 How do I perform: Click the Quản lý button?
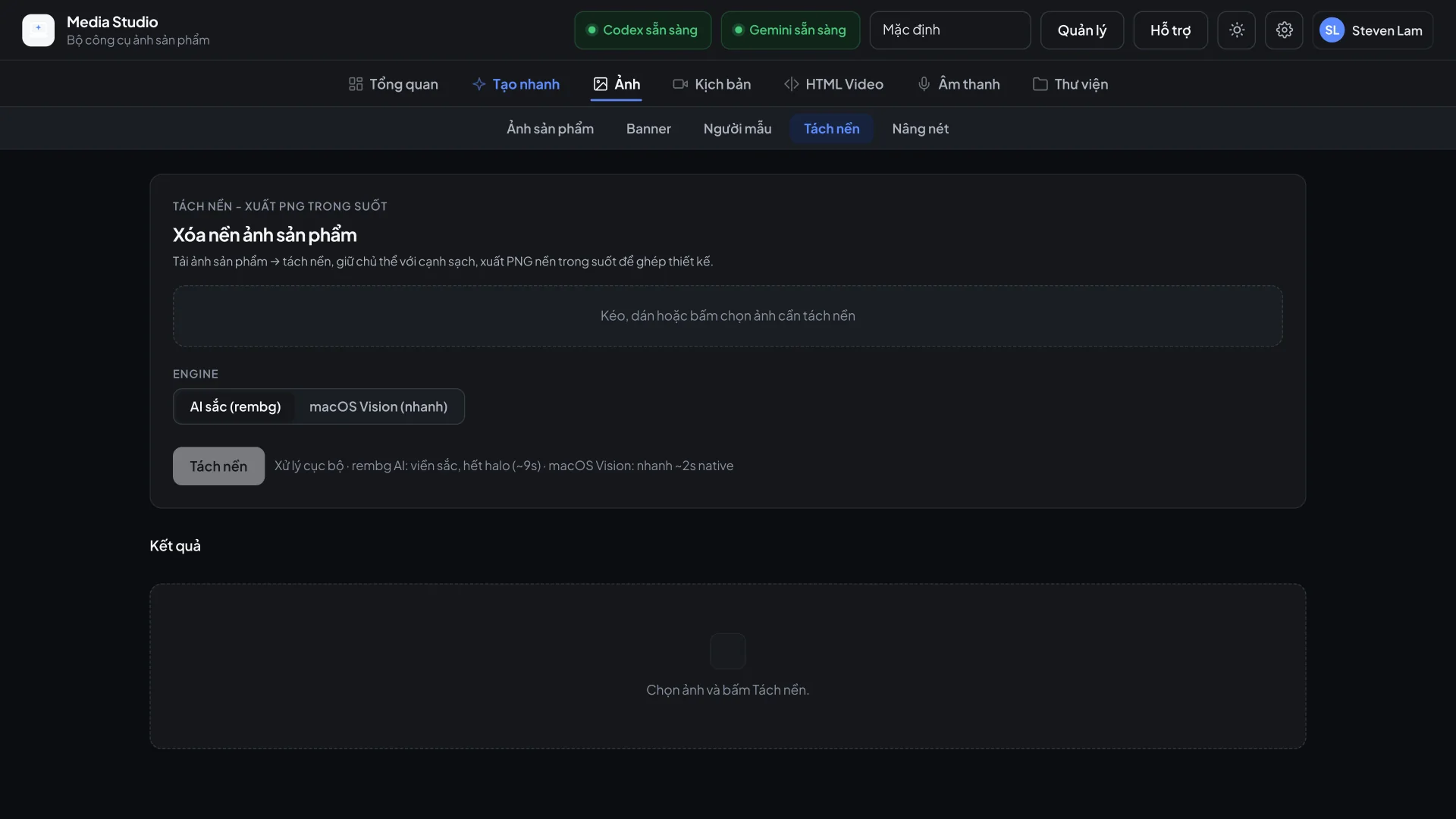click(1081, 30)
